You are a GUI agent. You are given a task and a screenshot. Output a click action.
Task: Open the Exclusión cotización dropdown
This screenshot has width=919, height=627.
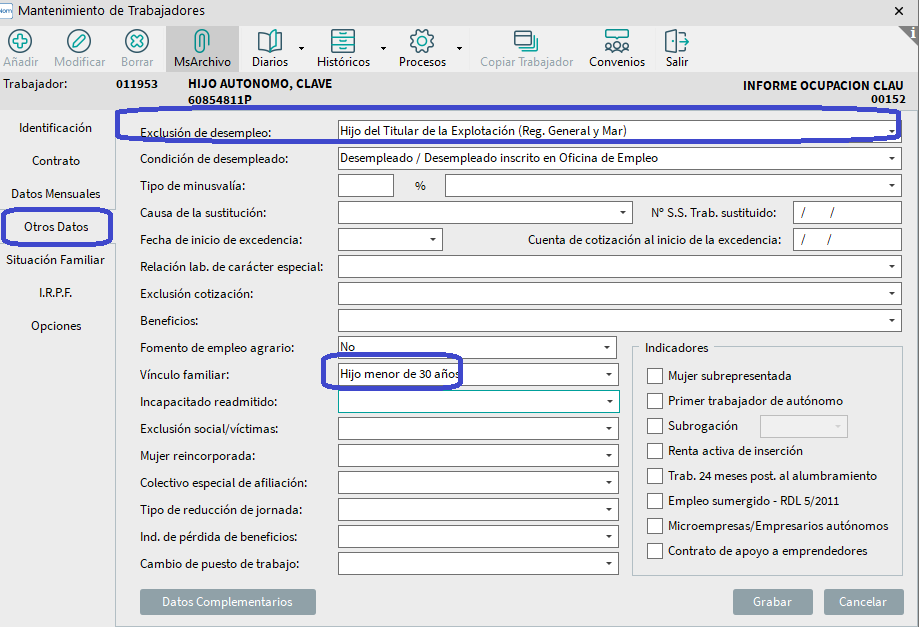coord(620,294)
